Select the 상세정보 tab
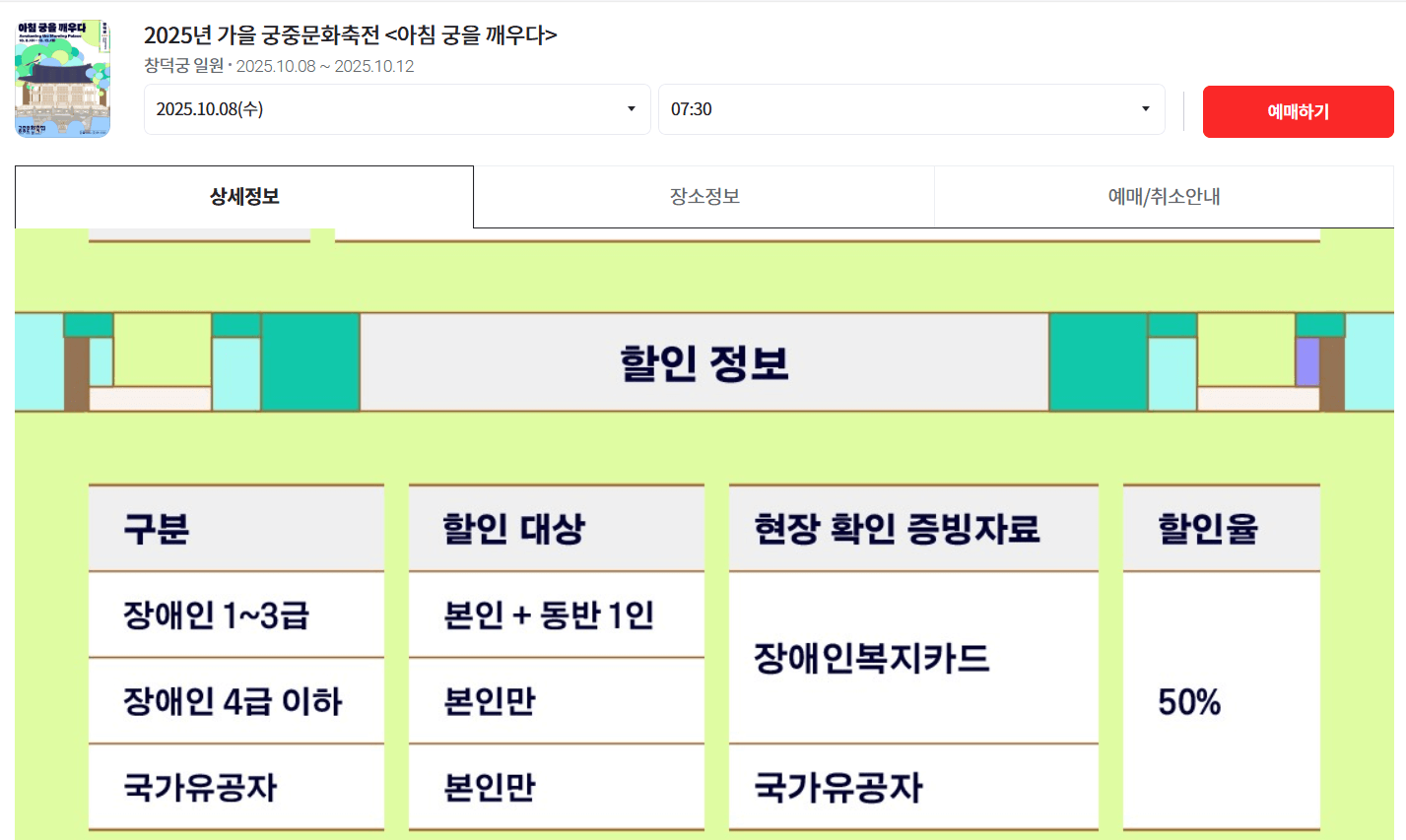Image resolution: width=1406 pixels, height=840 pixels. (243, 196)
